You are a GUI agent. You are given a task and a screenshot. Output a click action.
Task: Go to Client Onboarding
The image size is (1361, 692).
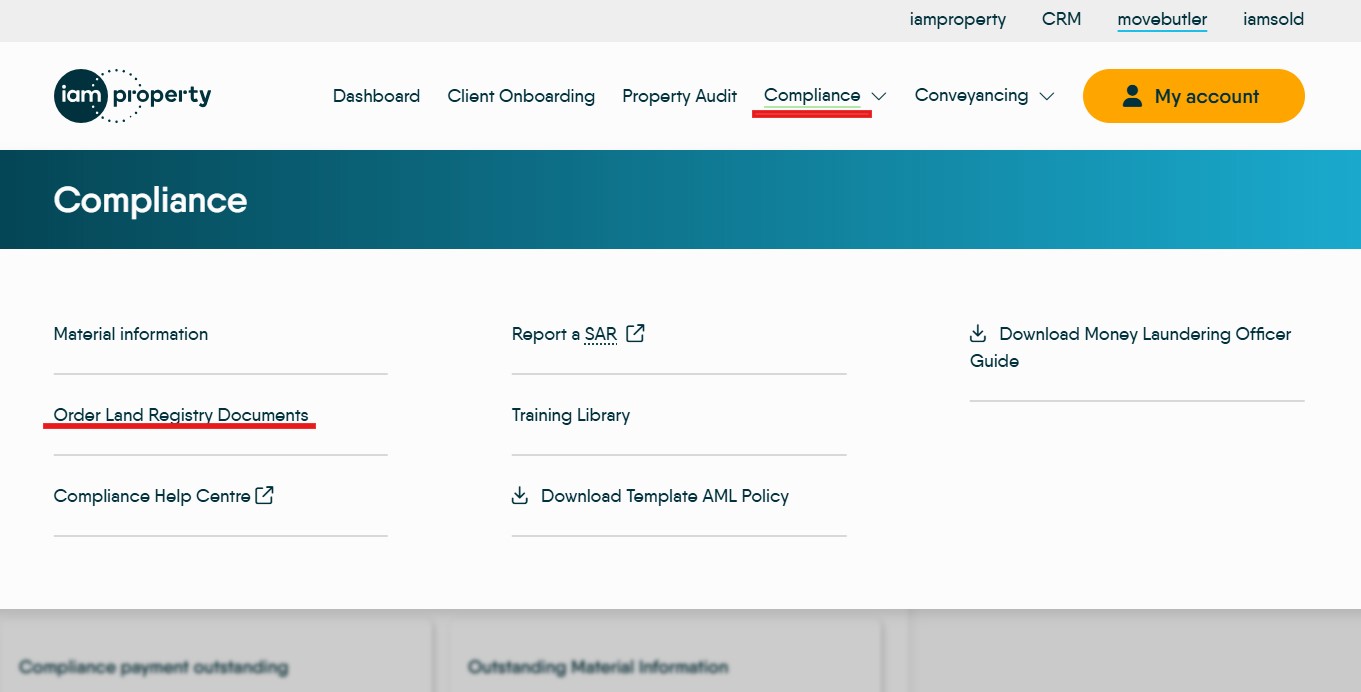click(521, 96)
